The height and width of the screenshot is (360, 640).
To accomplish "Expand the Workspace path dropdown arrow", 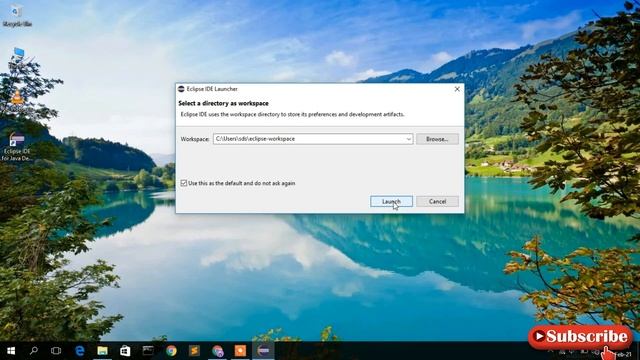I will [x=408, y=139].
